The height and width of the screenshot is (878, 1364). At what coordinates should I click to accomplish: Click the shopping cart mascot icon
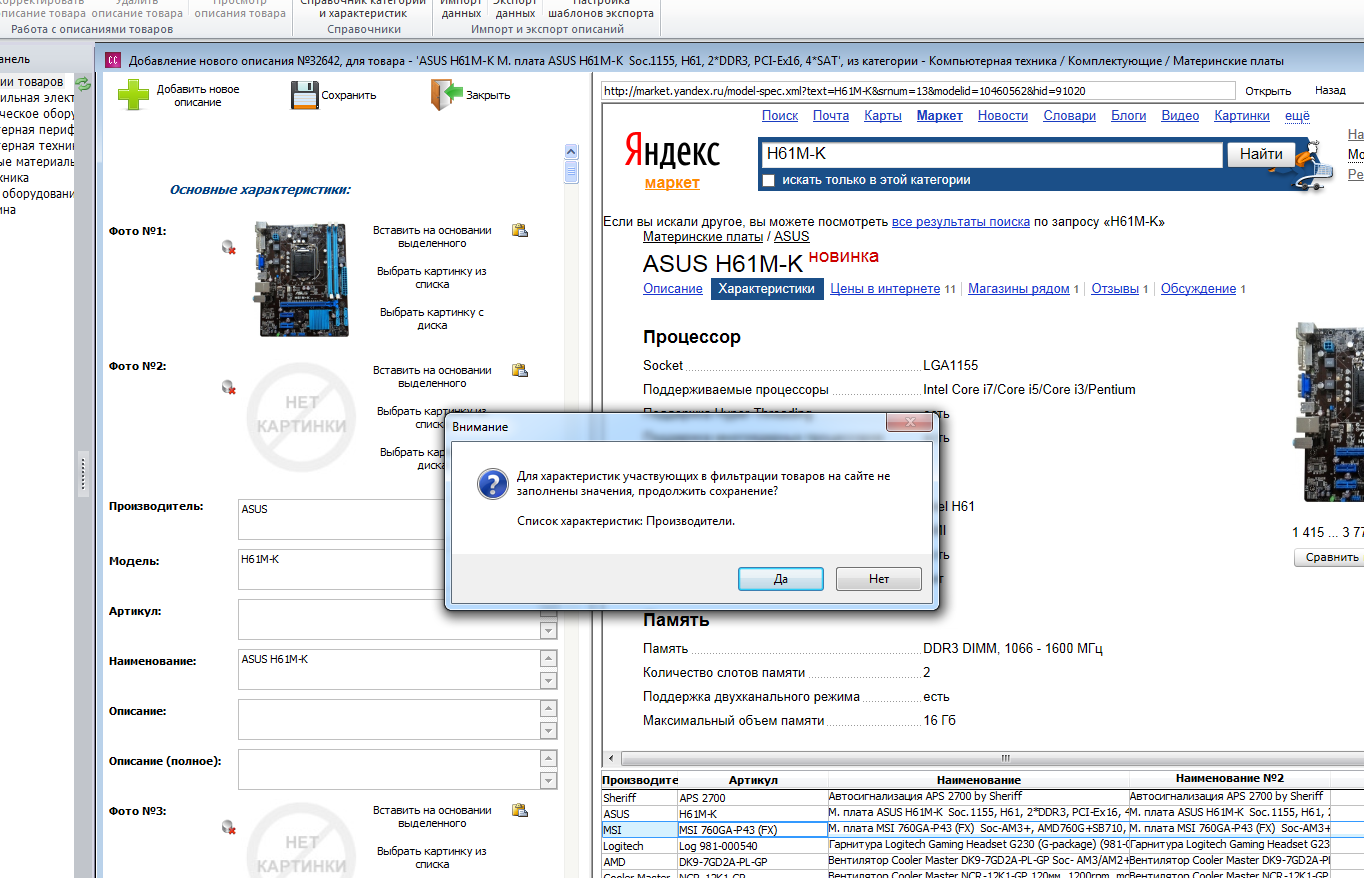1314,165
